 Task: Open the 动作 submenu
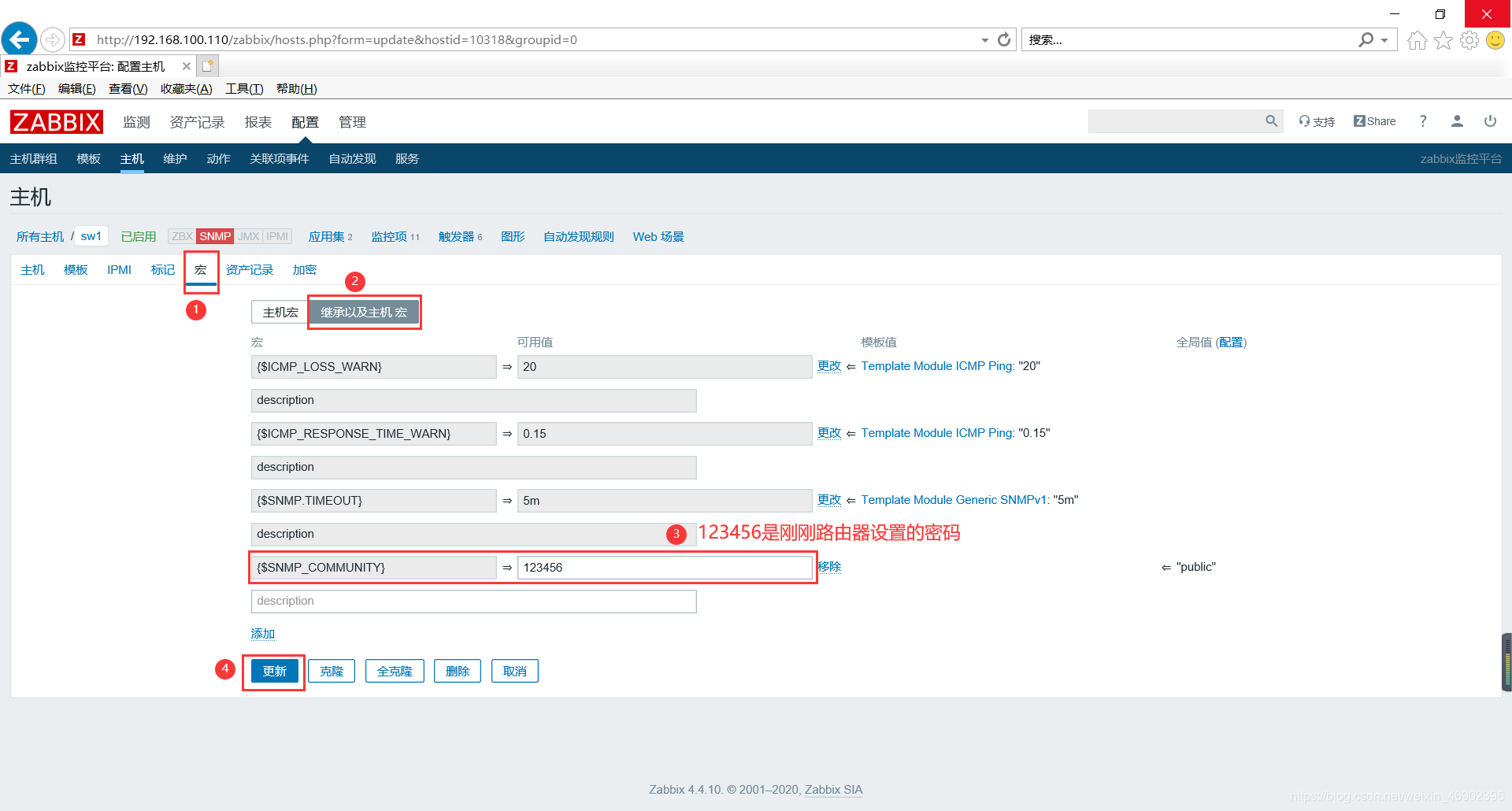(218, 158)
